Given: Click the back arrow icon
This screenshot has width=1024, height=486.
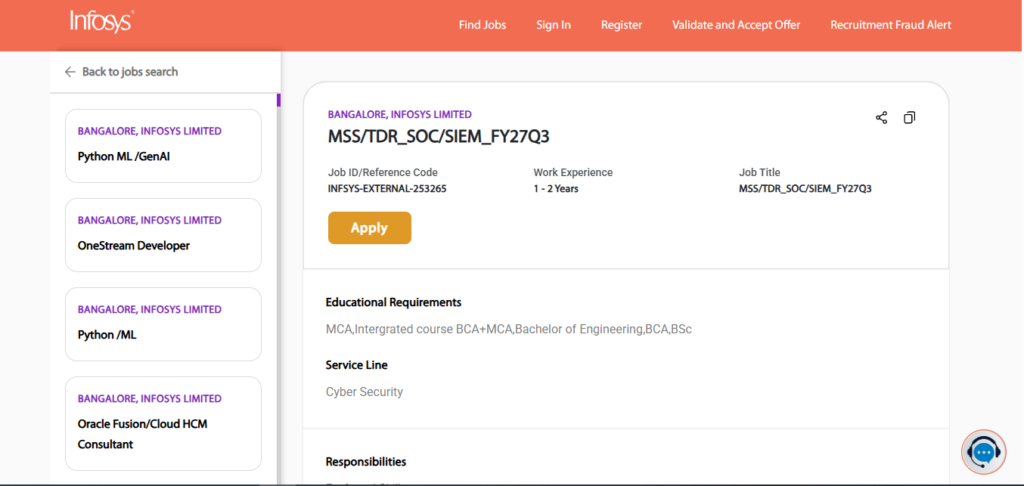Looking at the screenshot, I should point(70,72).
